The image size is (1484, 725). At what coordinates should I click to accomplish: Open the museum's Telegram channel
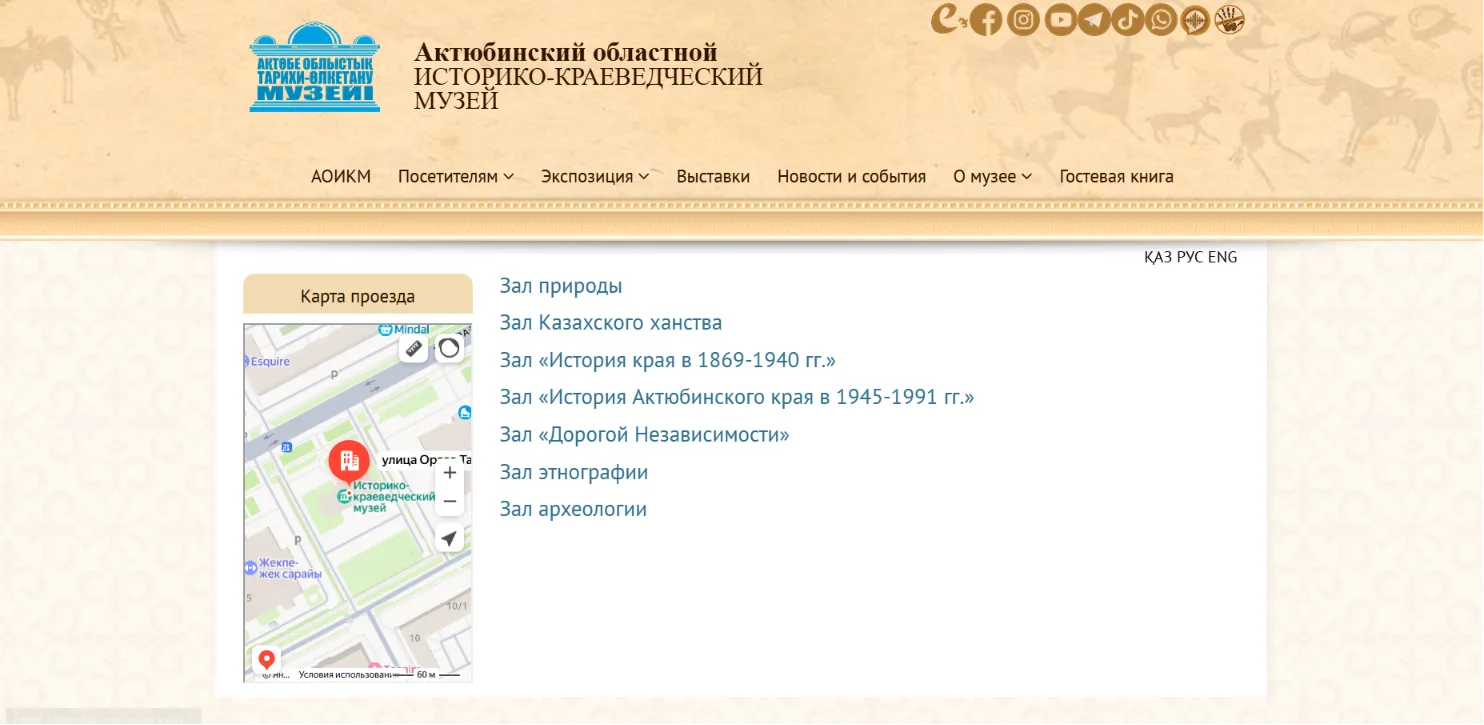coord(1094,20)
